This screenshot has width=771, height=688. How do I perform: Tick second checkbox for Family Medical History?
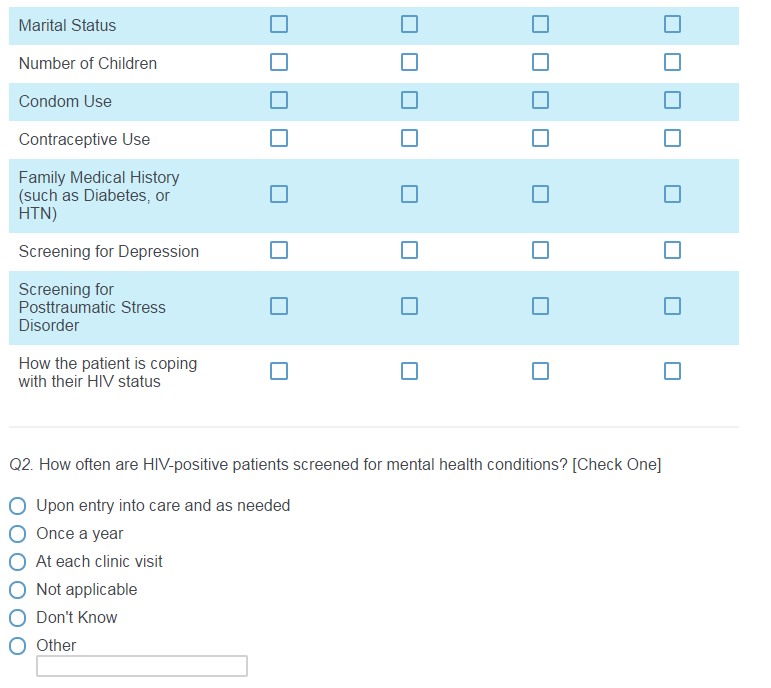(x=409, y=194)
